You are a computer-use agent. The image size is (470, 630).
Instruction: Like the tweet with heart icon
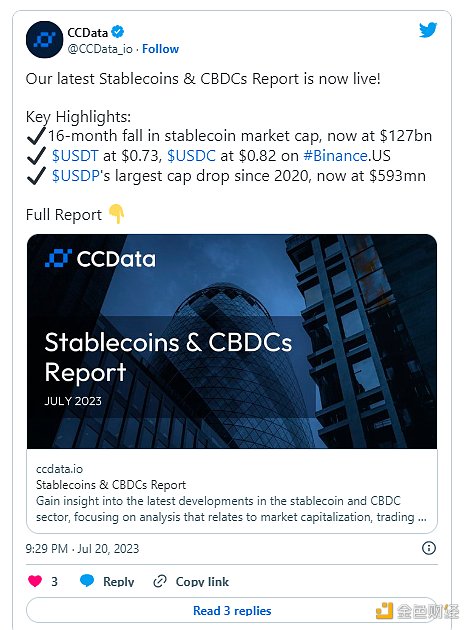(35, 581)
